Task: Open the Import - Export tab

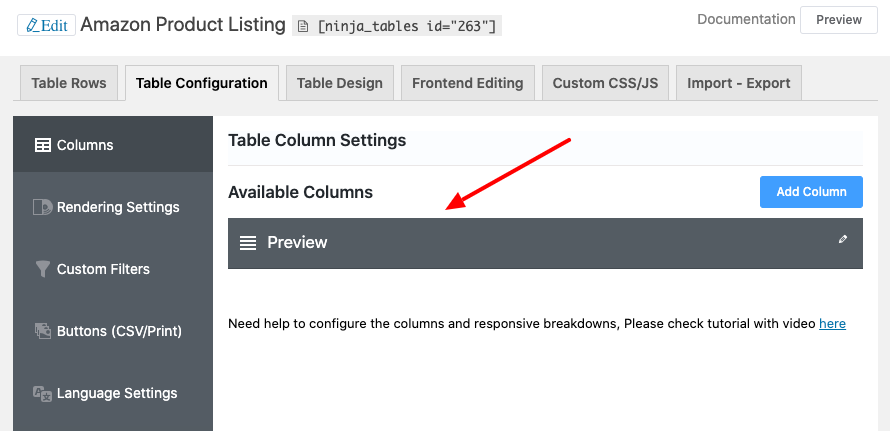Action: (x=738, y=83)
